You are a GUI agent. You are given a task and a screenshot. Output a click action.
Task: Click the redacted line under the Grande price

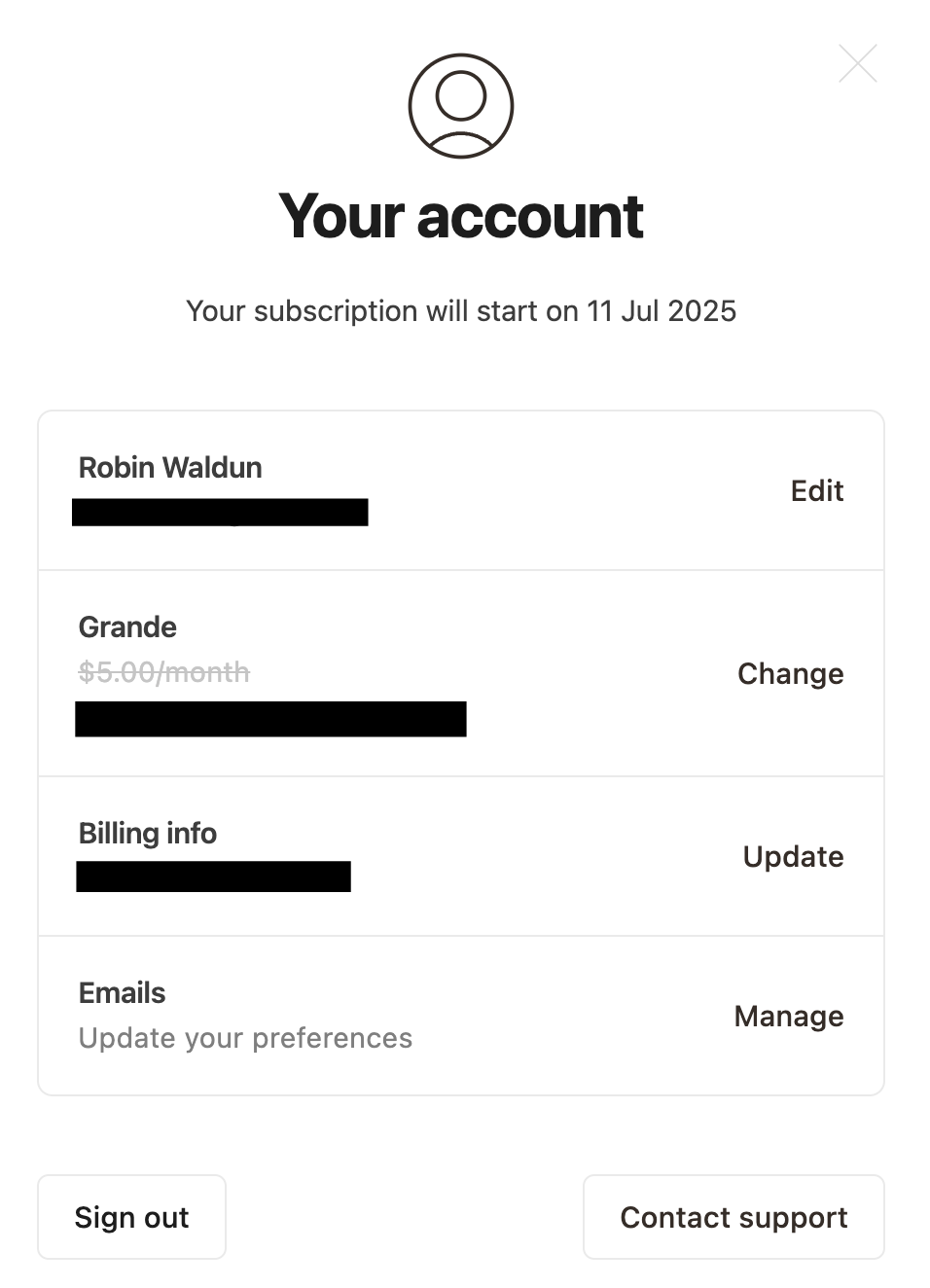coord(270,719)
